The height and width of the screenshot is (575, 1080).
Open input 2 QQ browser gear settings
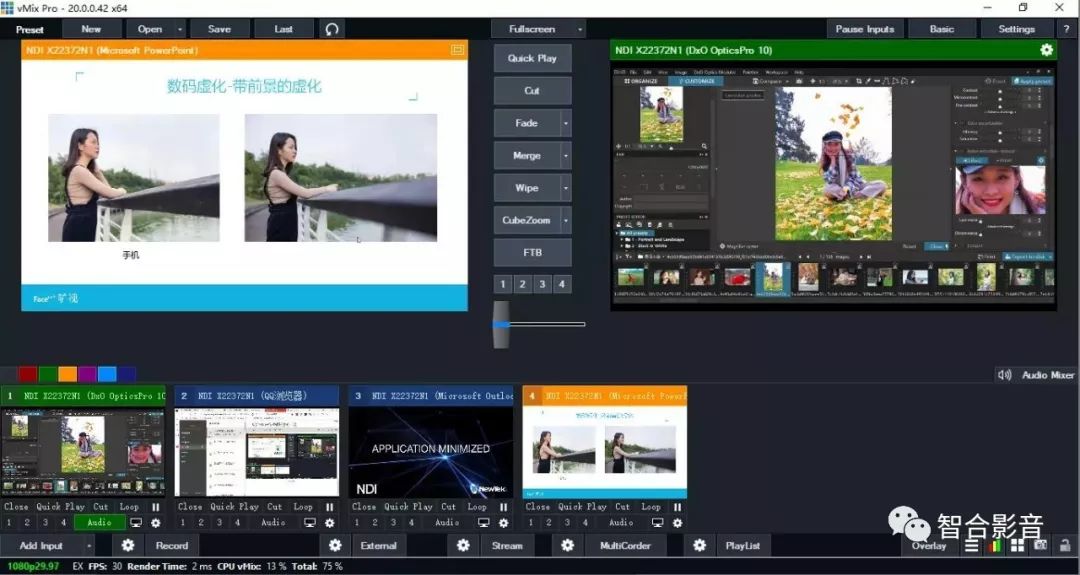click(x=329, y=523)
